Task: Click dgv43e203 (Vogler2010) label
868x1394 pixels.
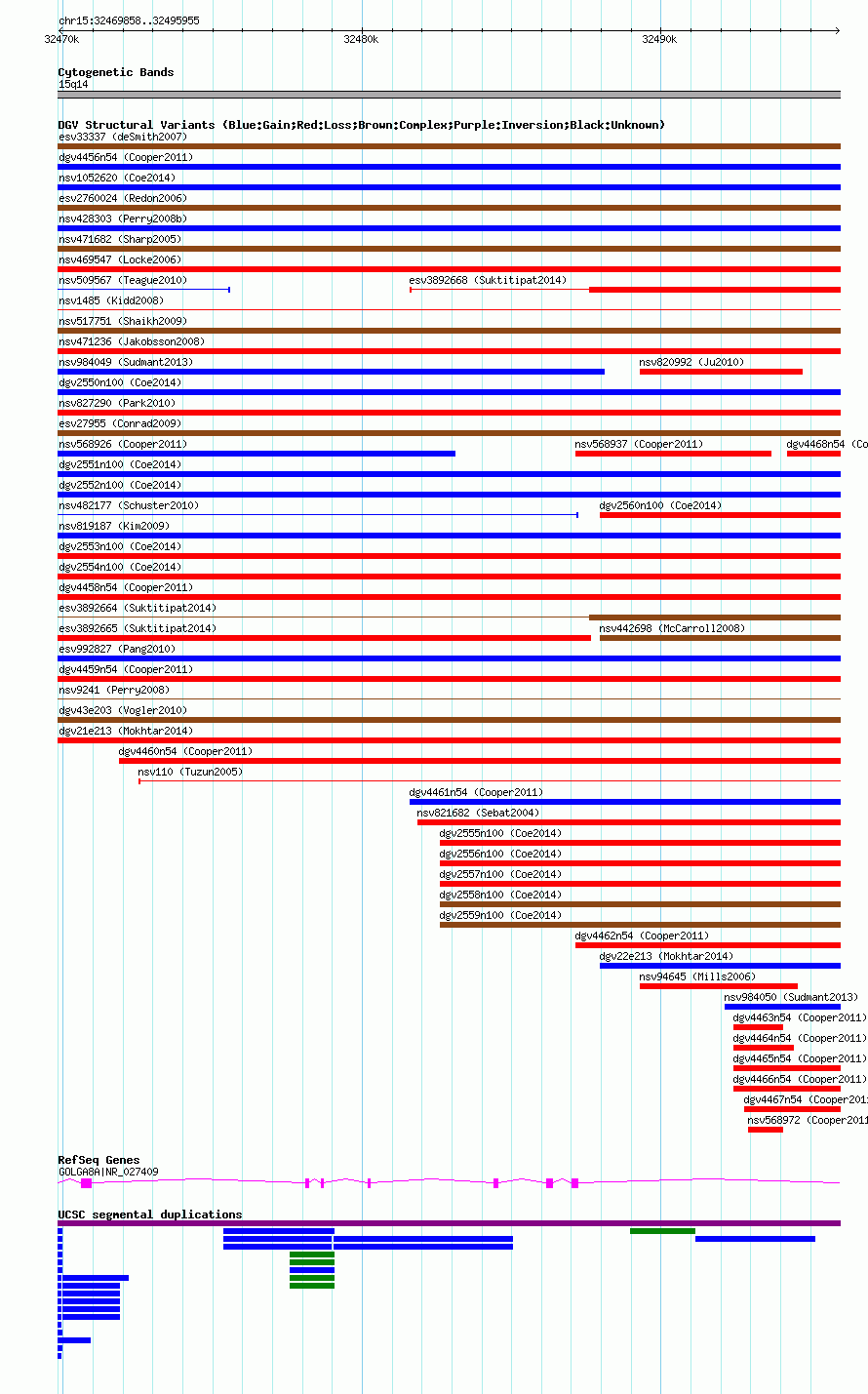Action: click(x=123, y=711)
